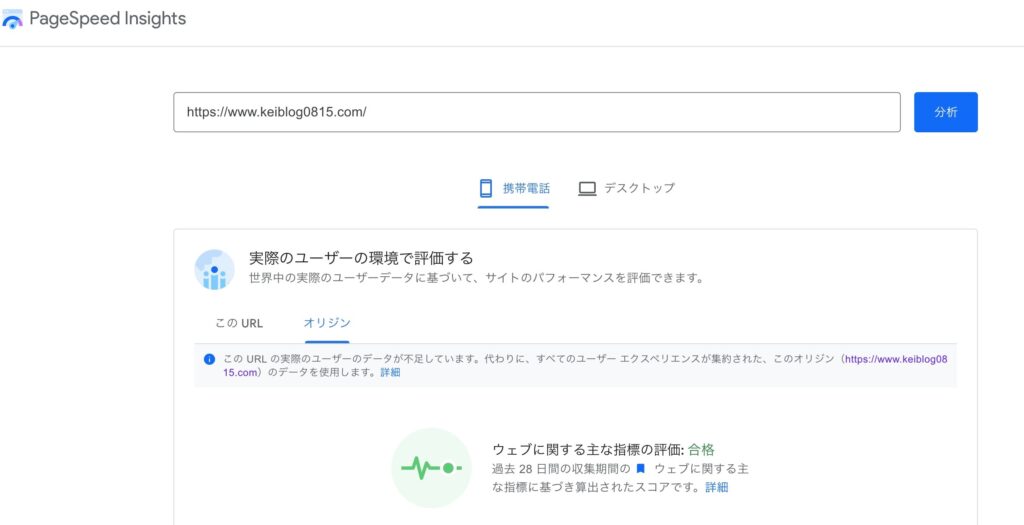Screen dimensions: 1024x525
Task: Click the desktop laptop icon
Action: (587, 189)
